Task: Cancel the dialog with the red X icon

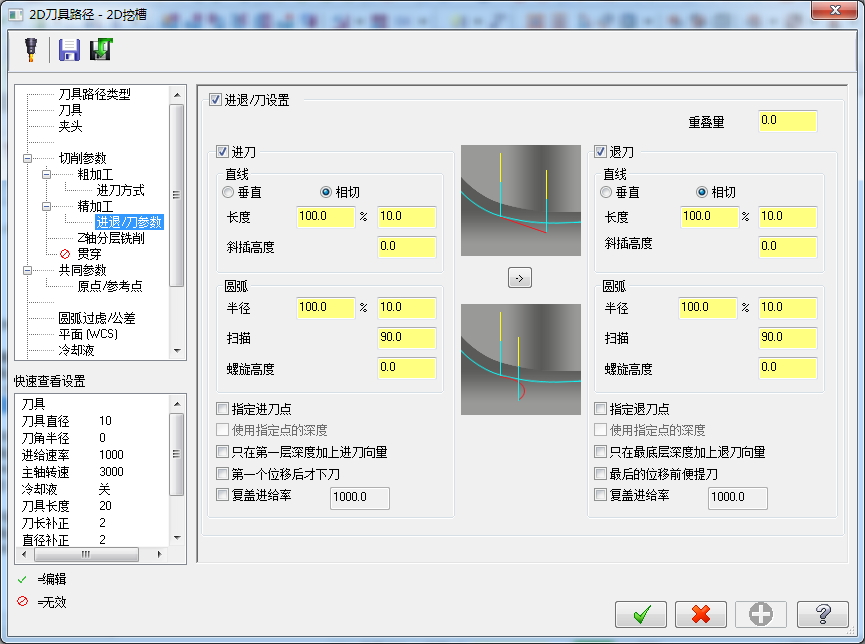Action: pyautogui.click(x=701, y=614)
